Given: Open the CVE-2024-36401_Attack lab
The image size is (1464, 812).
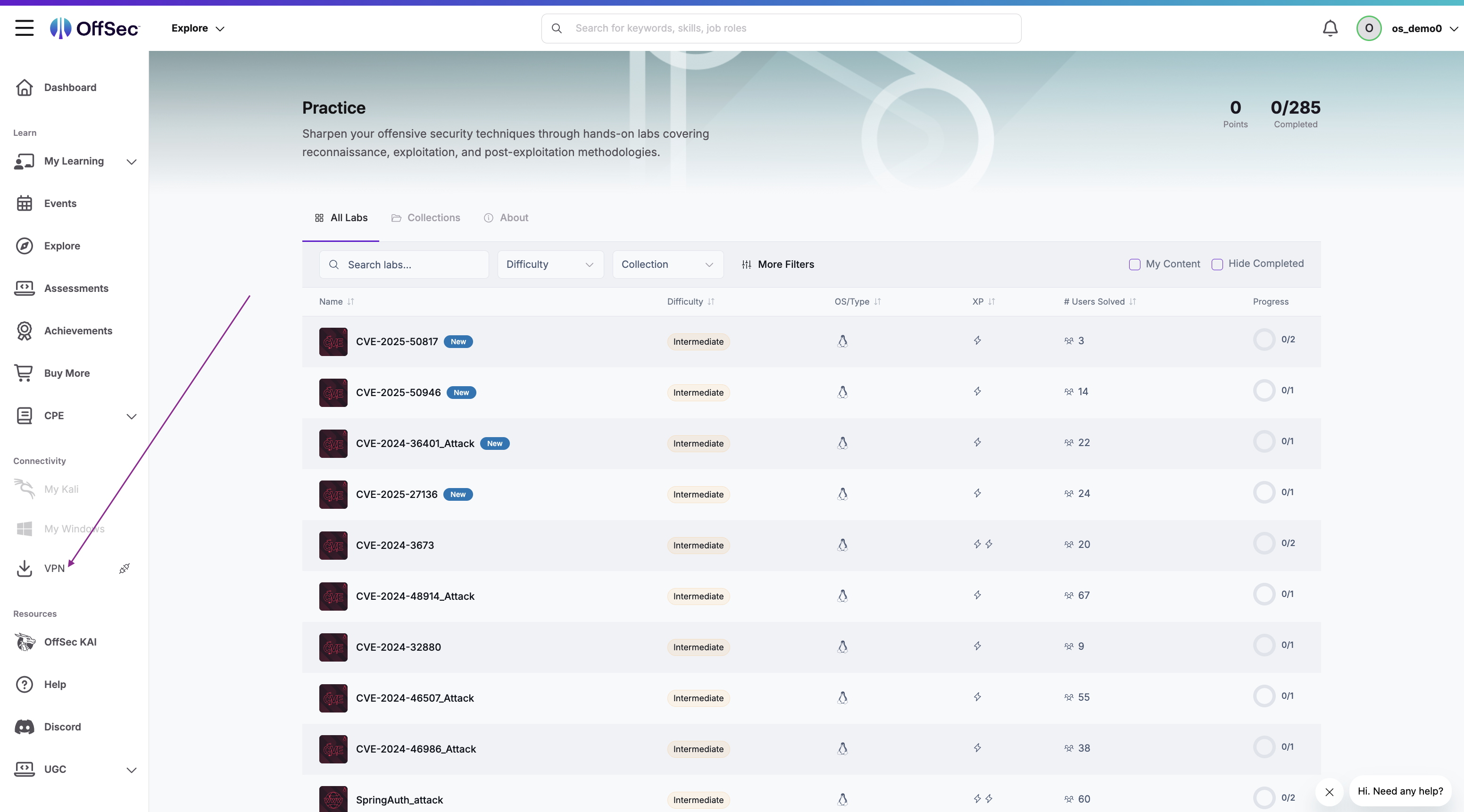Looking at the screenshot, I should point(415,444).
